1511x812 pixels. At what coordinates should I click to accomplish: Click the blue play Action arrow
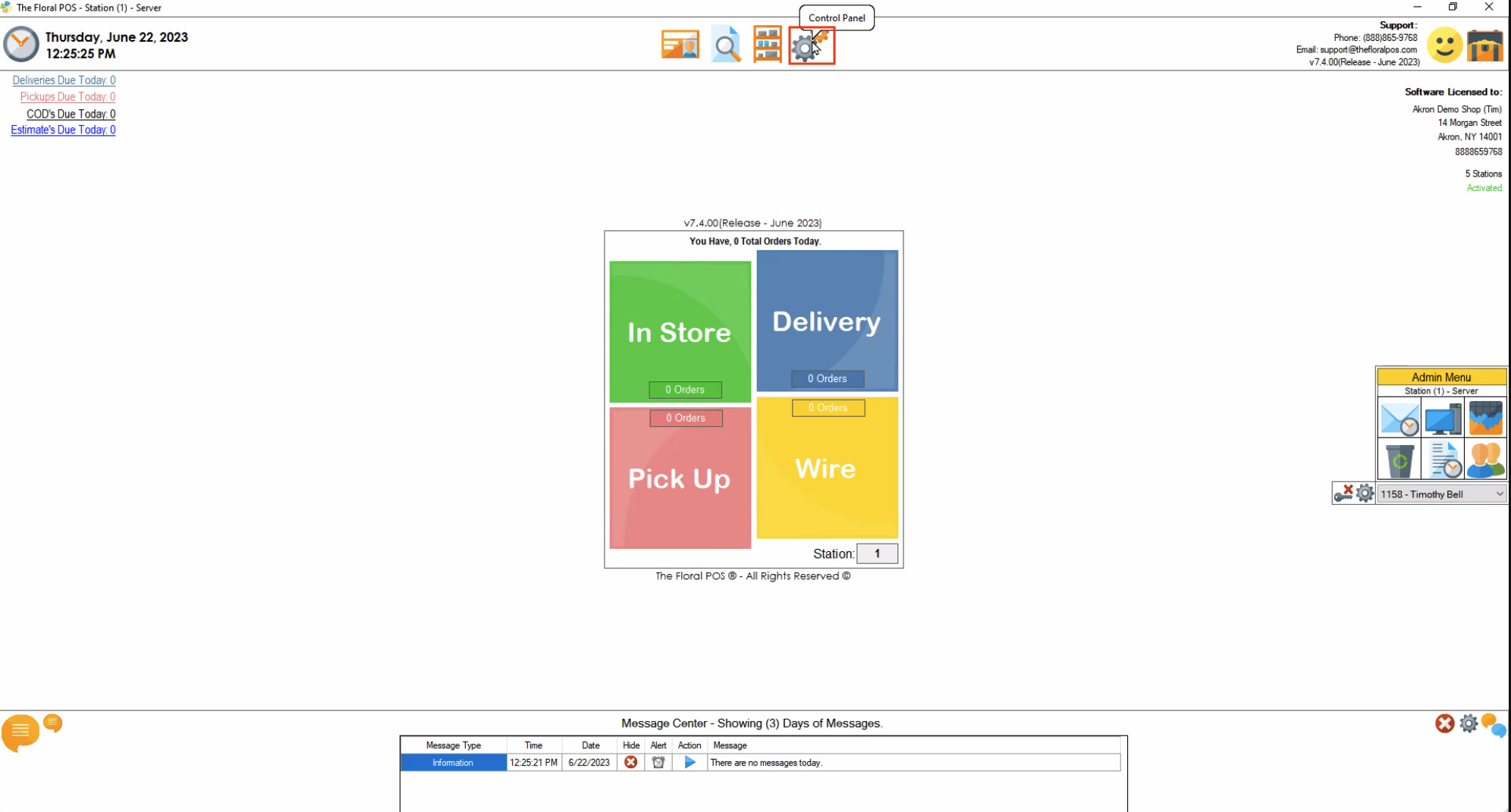pos(690,763)
